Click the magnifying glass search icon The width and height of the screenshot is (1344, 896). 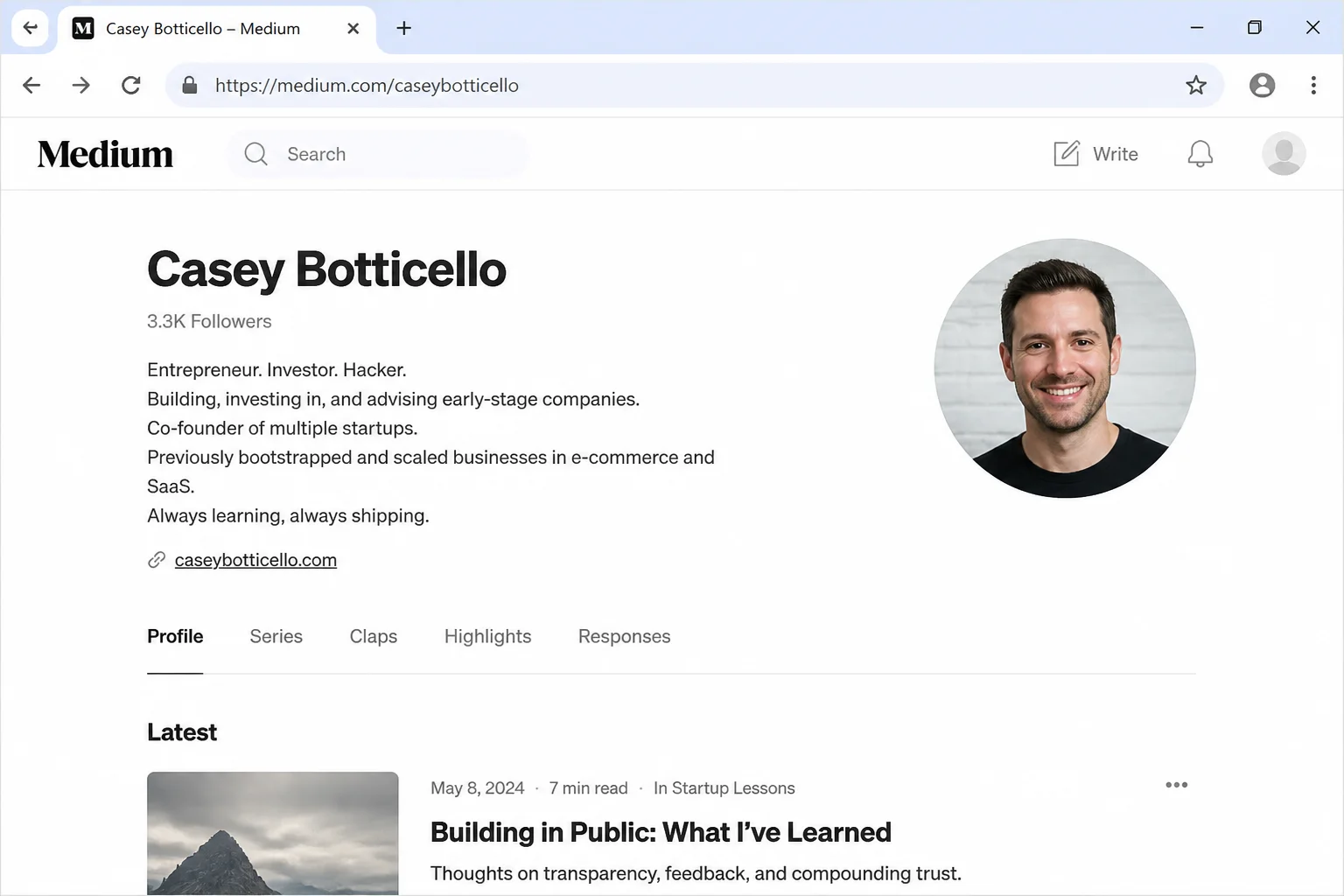(x=255, y=154)
